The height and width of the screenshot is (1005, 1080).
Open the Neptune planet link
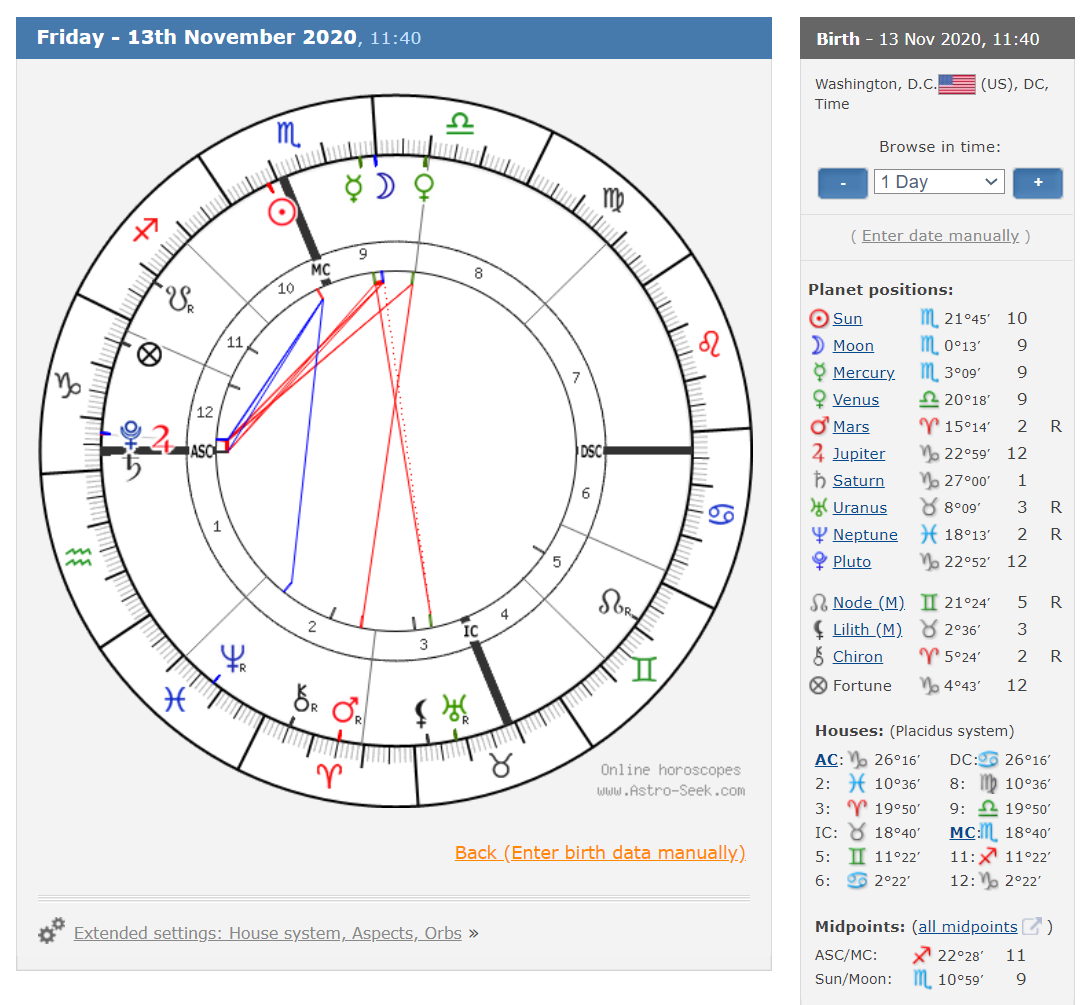click(x=865, y=535)
